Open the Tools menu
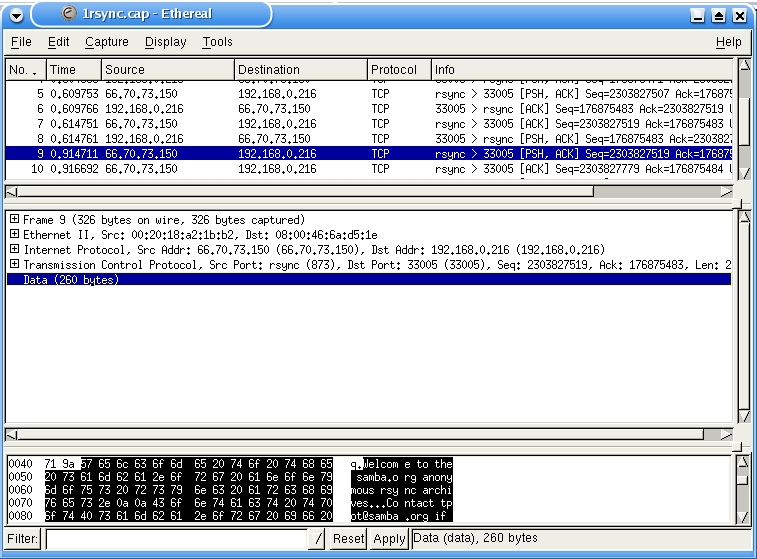 (217, 42)
